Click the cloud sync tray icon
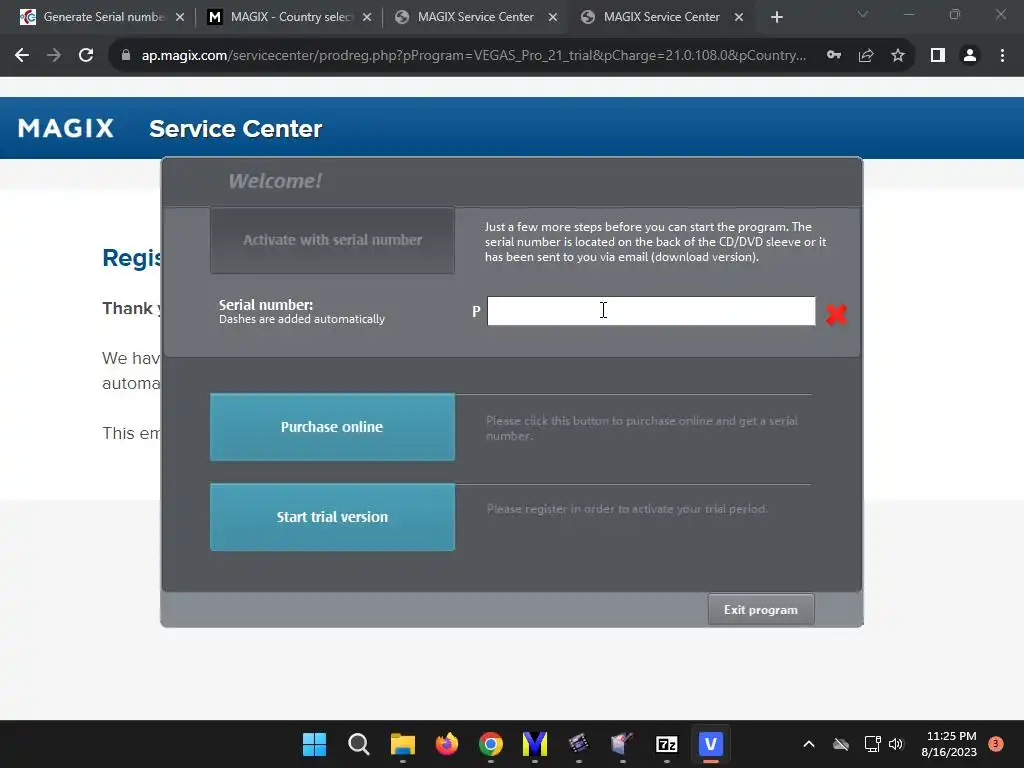 (x=841, y=744)
